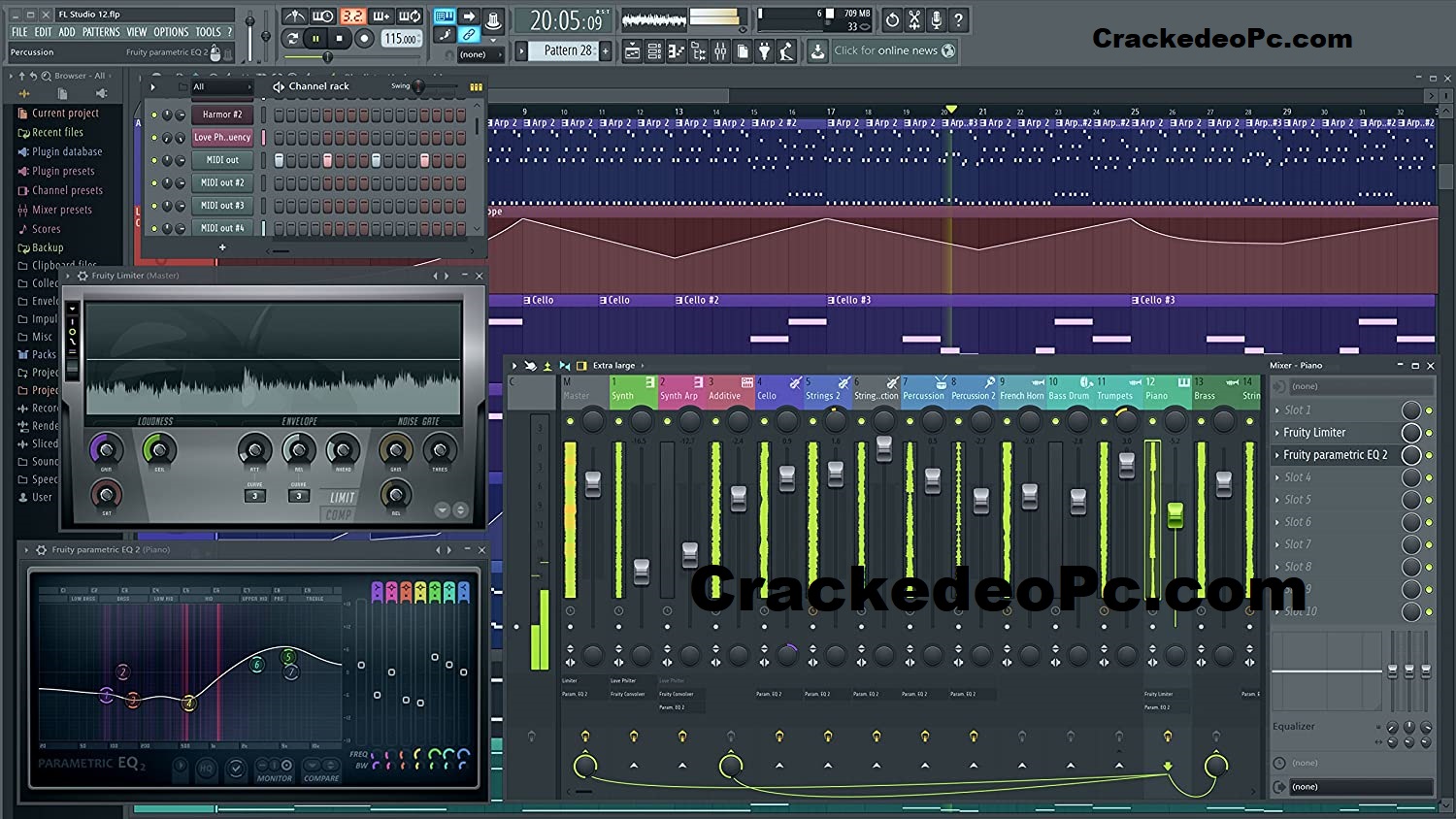1456x819 pixels.
Task: Click the undo history icon in top bar
Action: coord(892,19)
